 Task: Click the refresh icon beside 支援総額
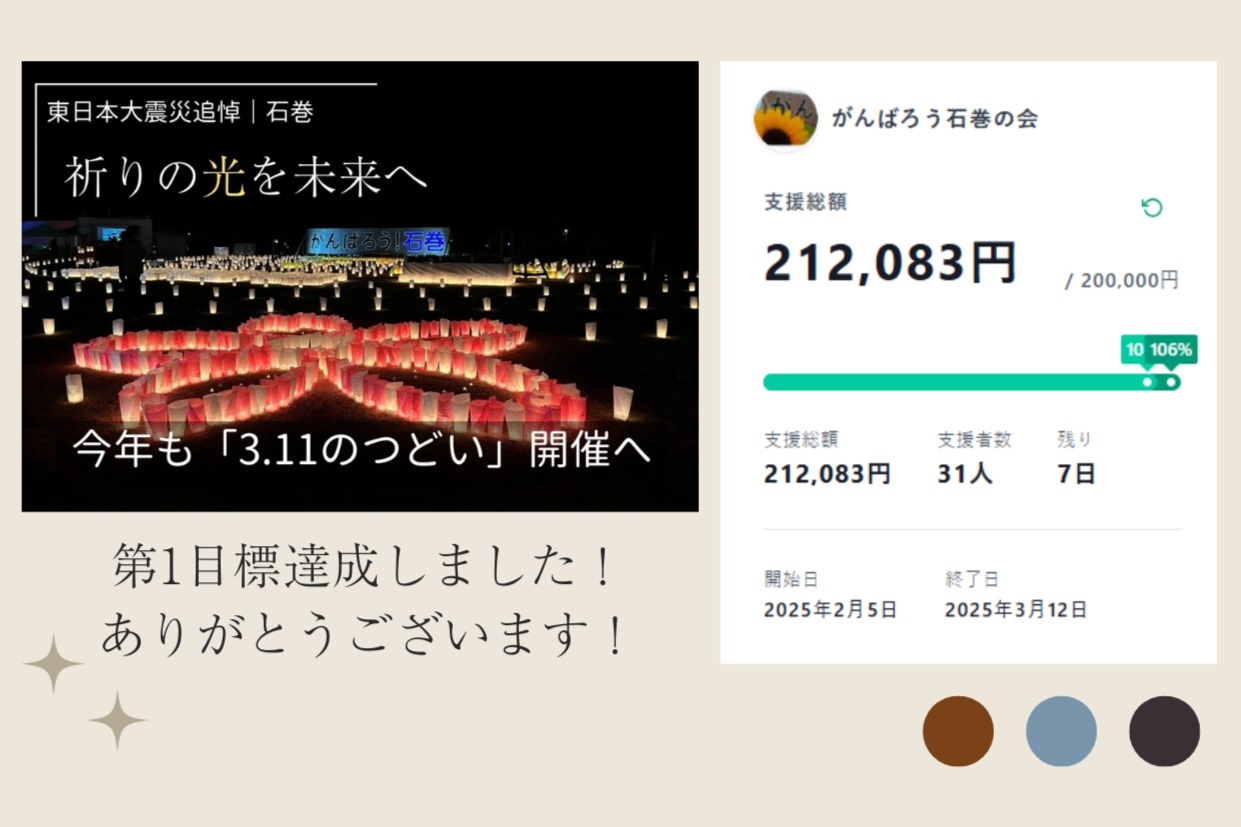1152,207
